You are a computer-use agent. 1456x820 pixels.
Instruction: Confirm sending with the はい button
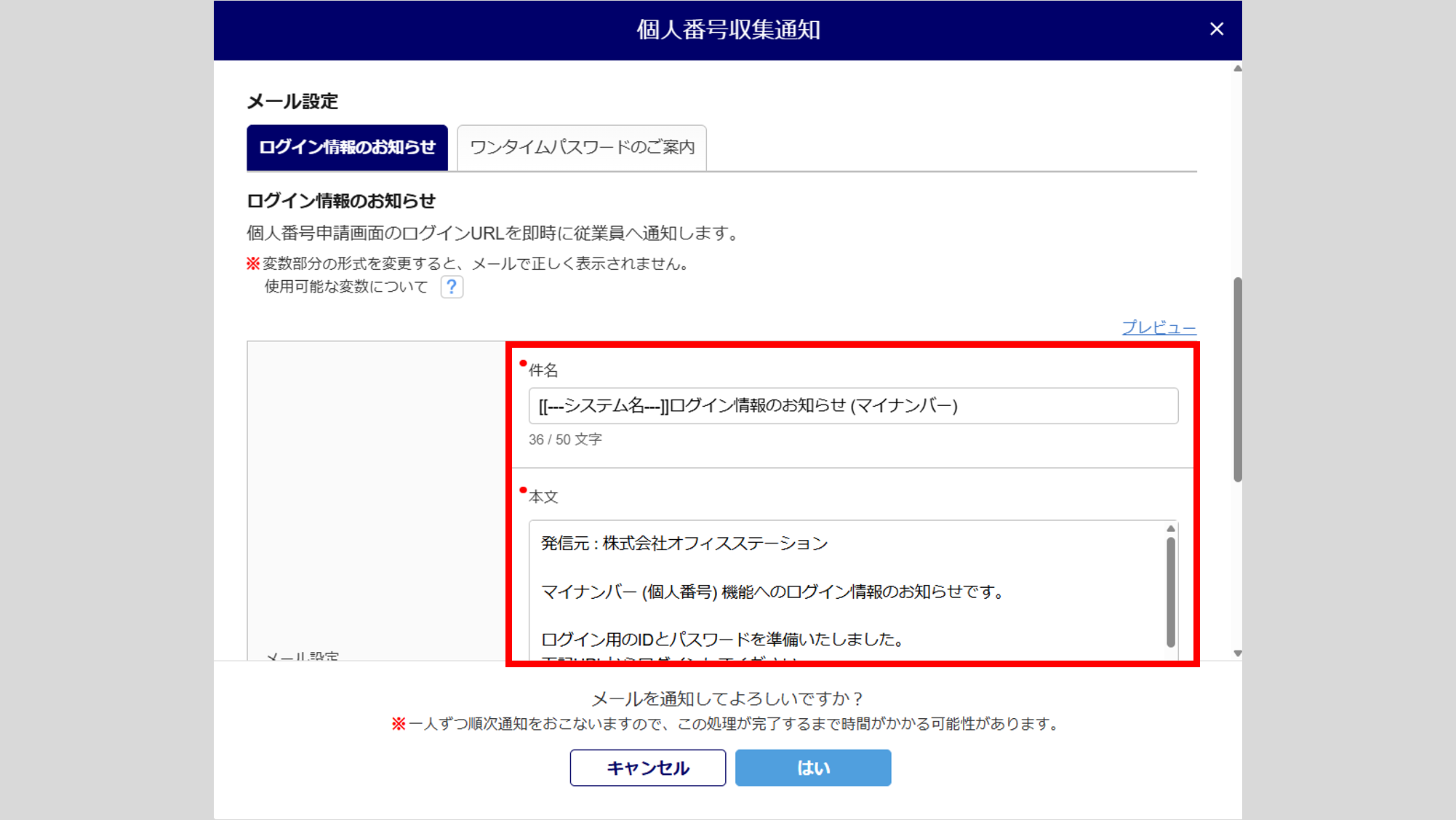tap(812, 768)
